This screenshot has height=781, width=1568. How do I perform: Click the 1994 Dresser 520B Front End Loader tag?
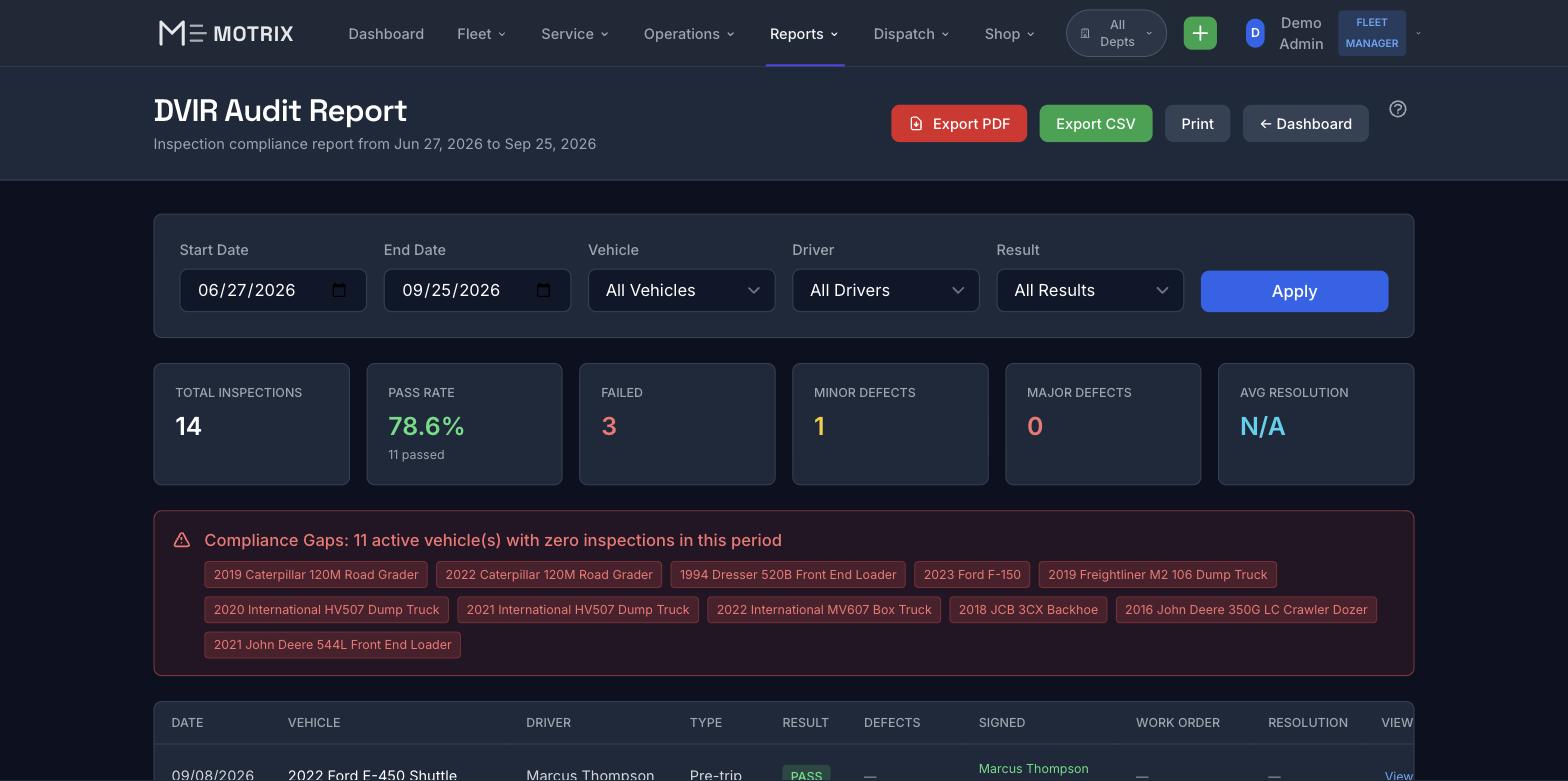(788, 574)
